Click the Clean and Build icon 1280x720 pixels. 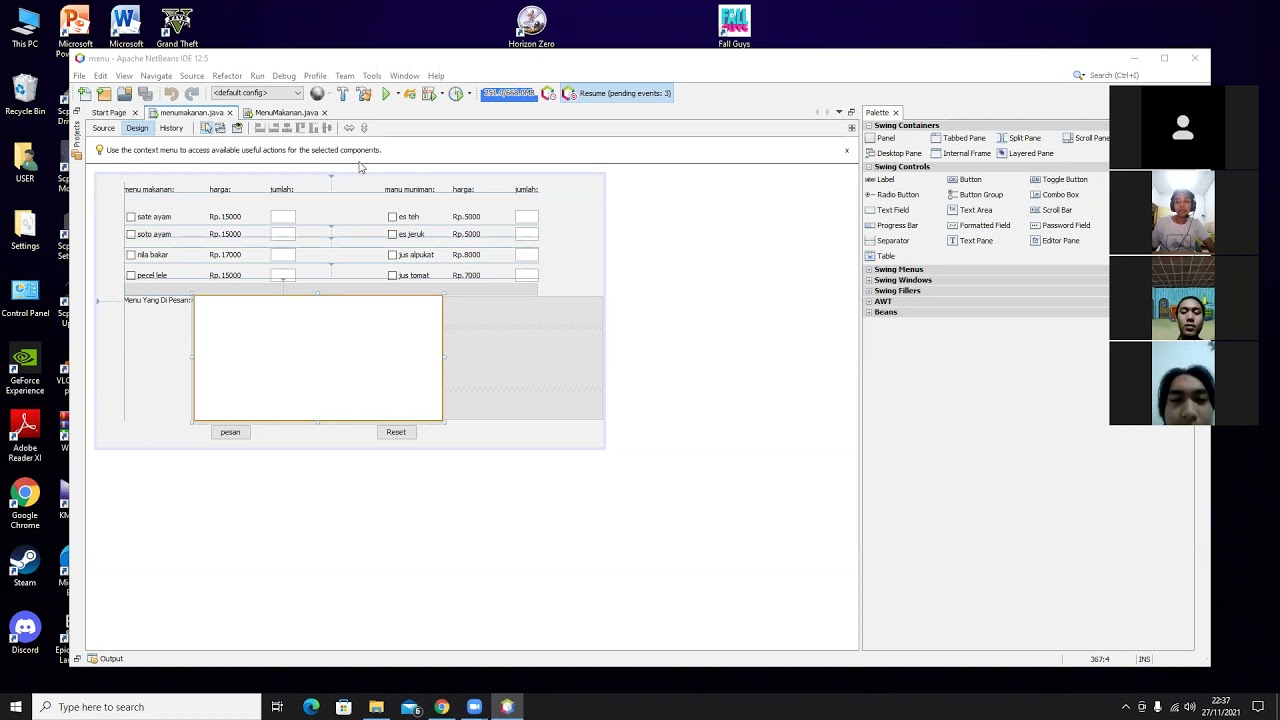click(364, 93)
